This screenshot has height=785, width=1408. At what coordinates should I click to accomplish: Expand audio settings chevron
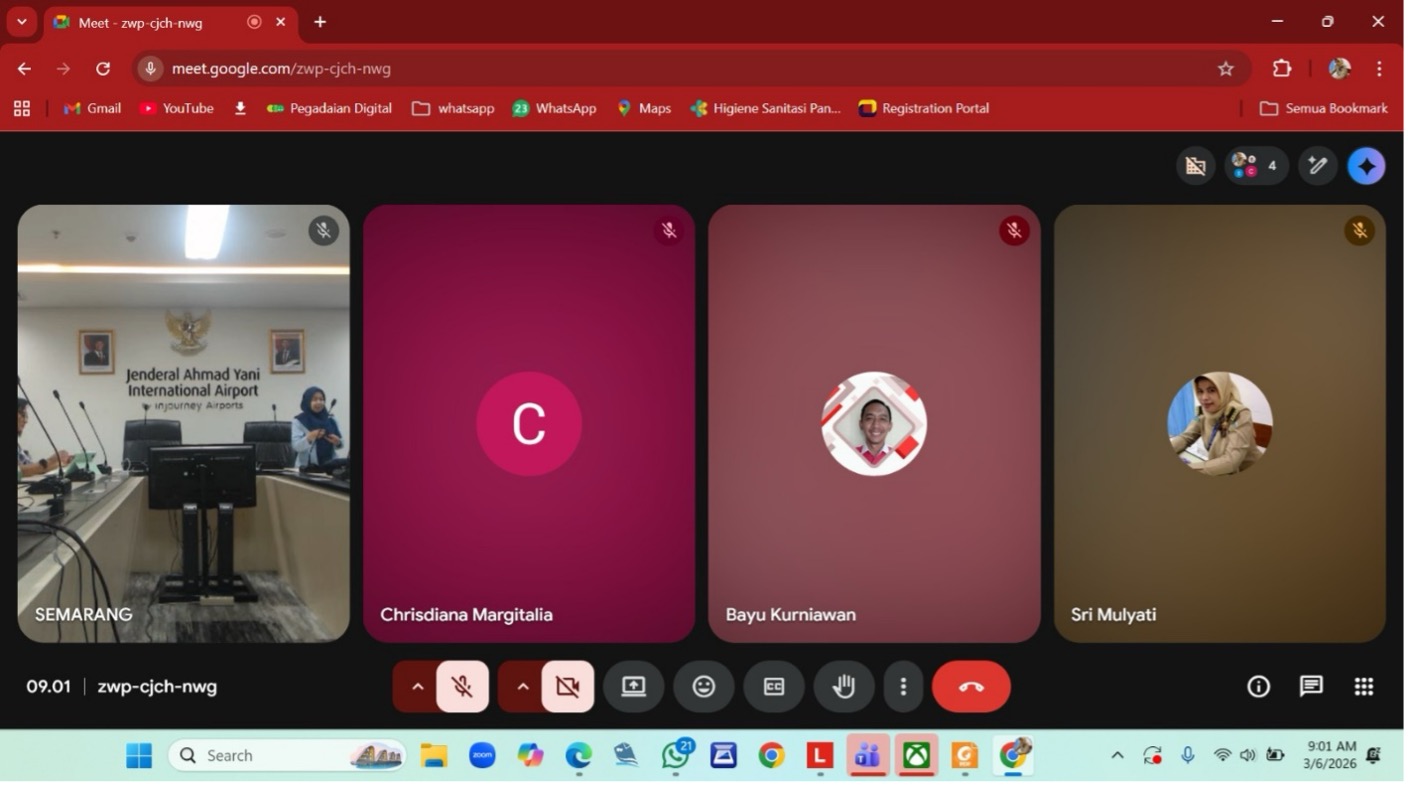(418, 687)
